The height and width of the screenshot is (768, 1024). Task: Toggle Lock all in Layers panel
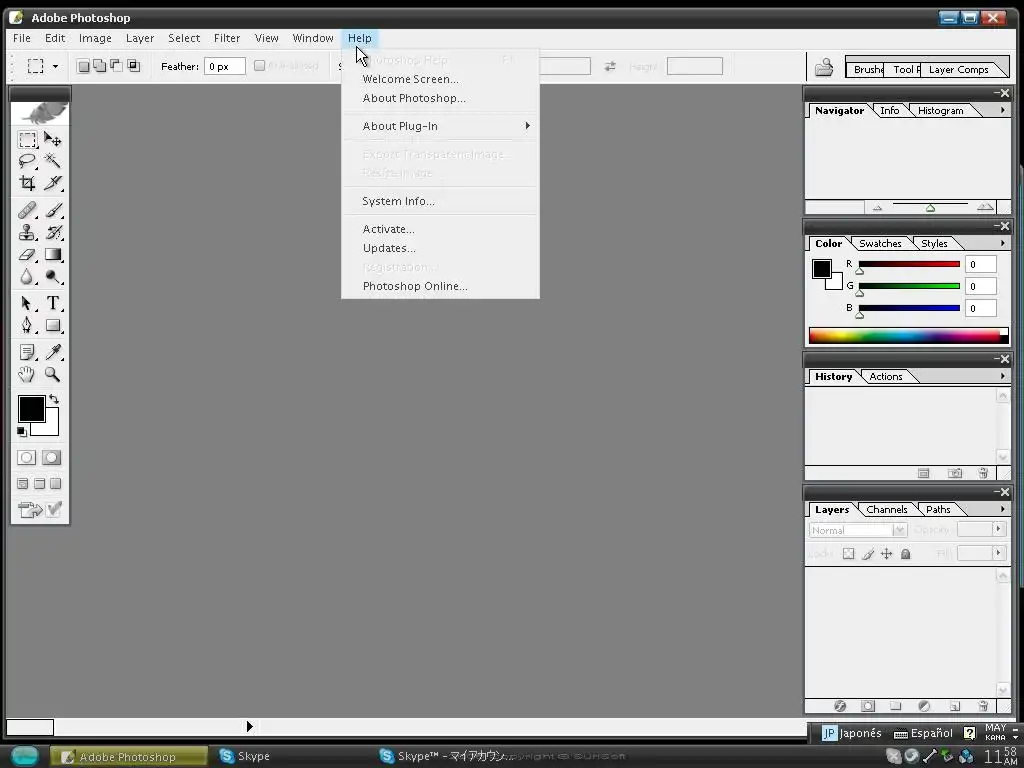click(905, 554)
